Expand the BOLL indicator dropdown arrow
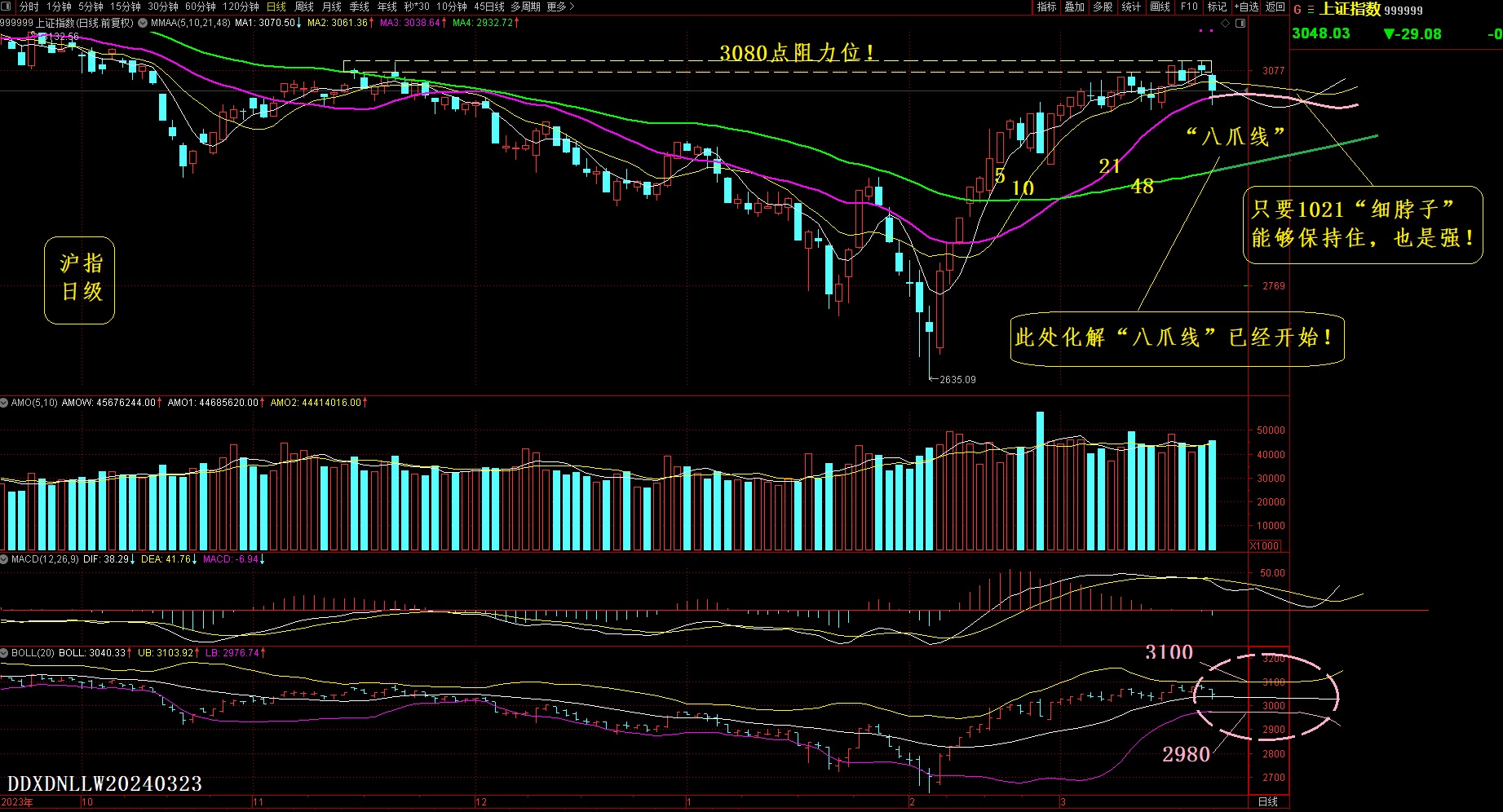 click(5, 653)
